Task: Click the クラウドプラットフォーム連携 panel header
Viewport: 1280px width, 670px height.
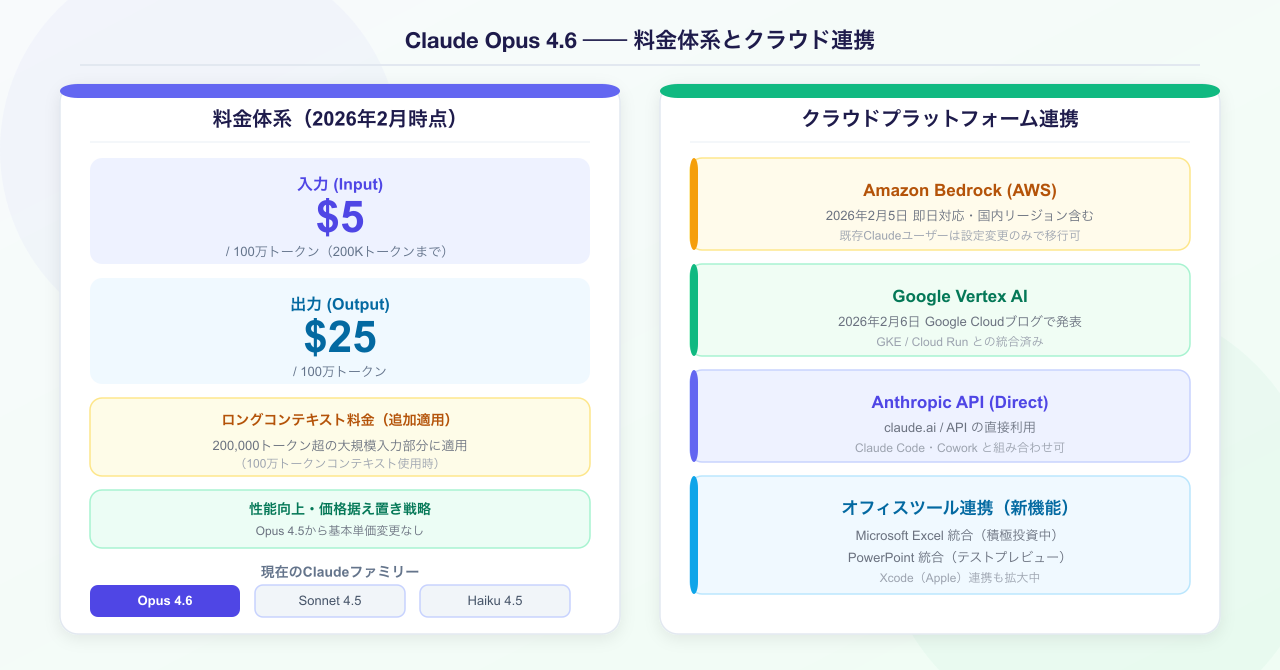Action: click(940, 119)
